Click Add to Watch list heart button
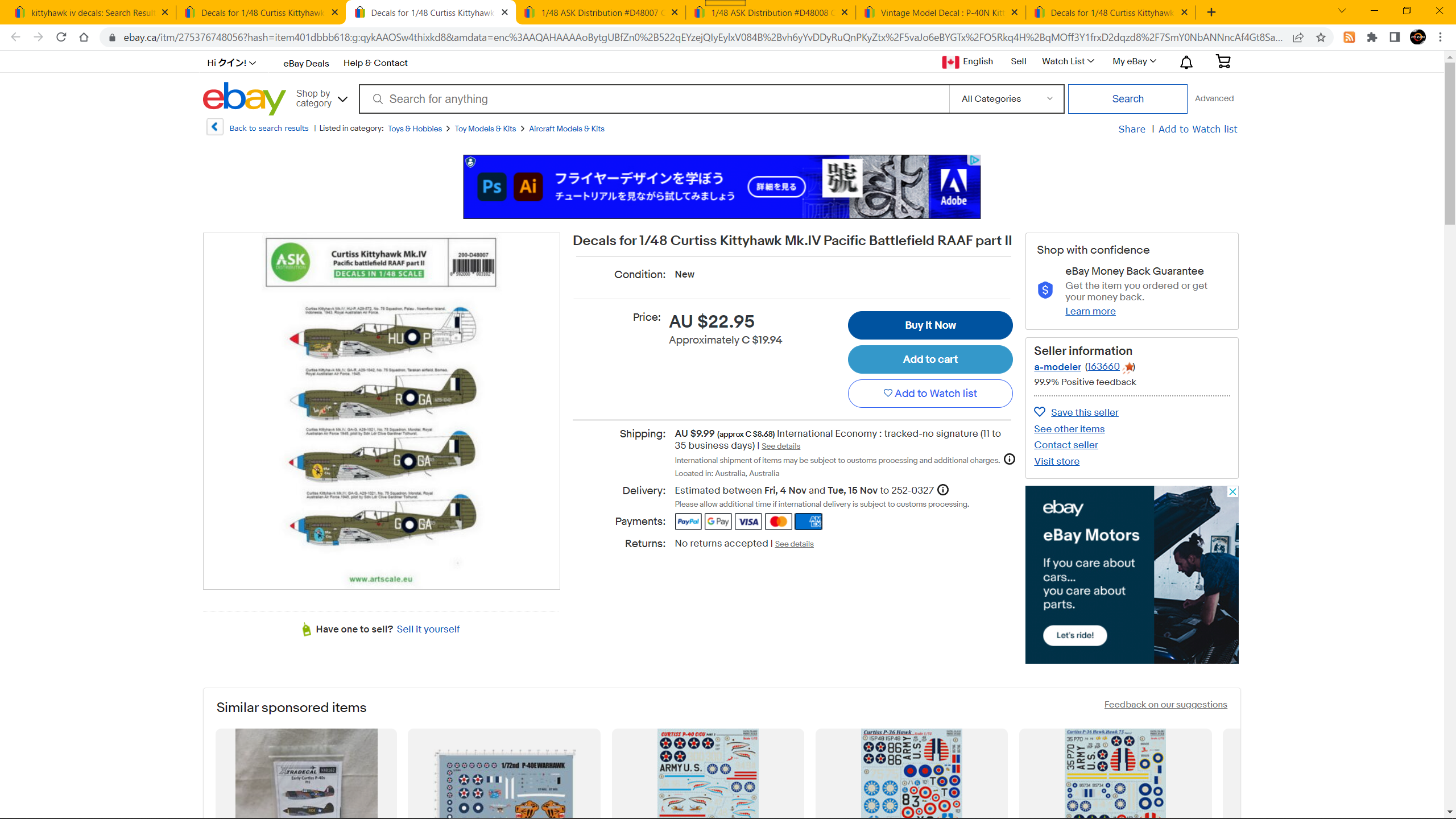The width and height of the screenshot is (1456, 819). click(930, 394)
